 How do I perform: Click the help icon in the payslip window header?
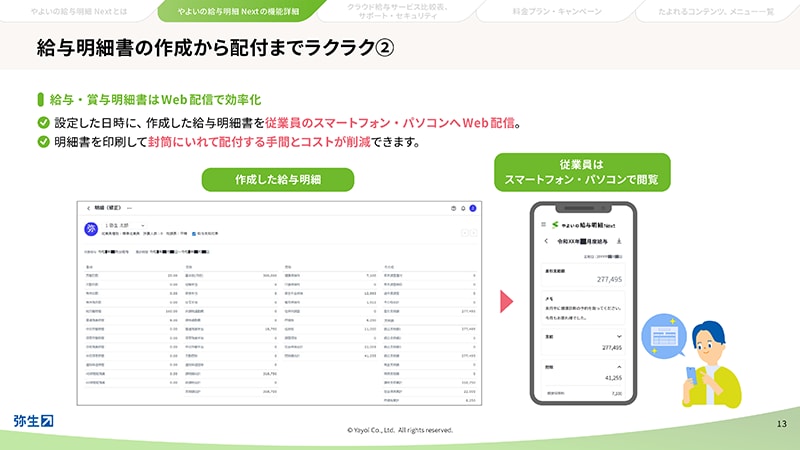pos(453,208)
